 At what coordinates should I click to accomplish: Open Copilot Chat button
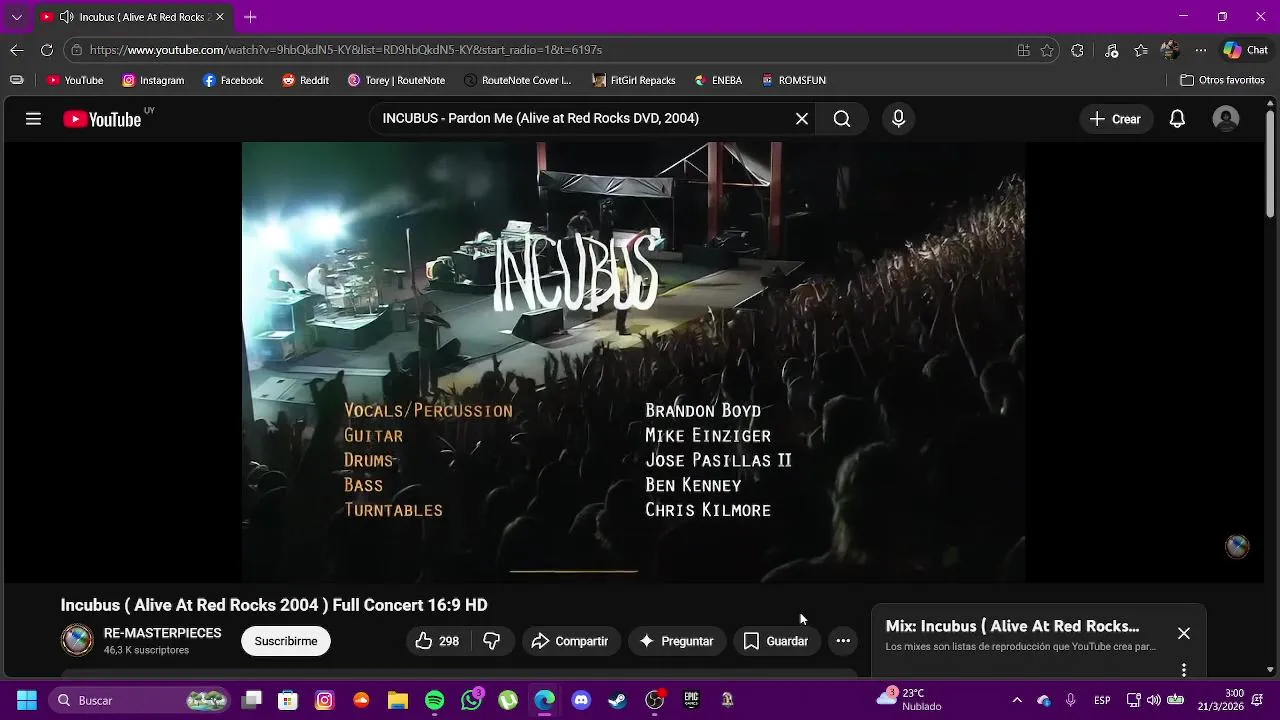pos(1246,50)
